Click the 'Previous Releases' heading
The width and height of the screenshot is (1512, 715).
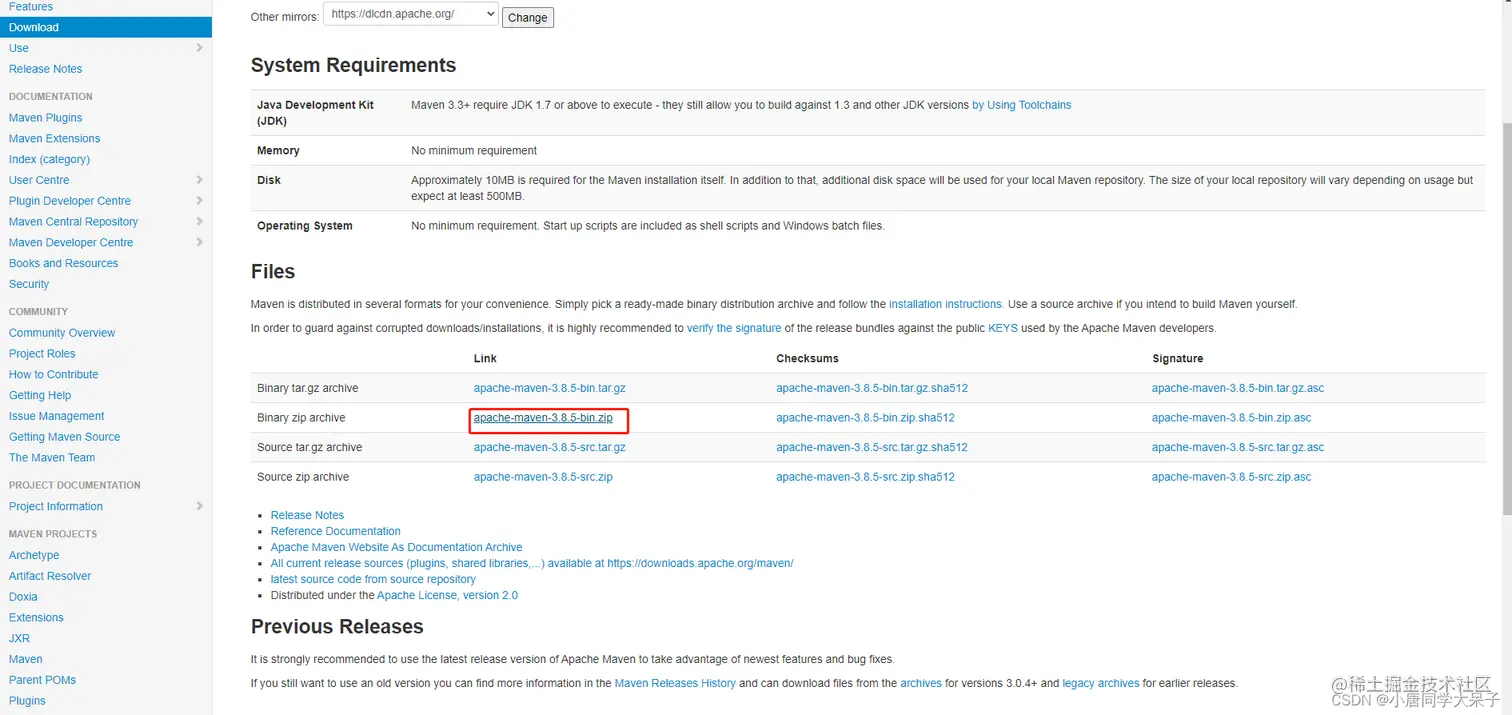tap(337, 627)
